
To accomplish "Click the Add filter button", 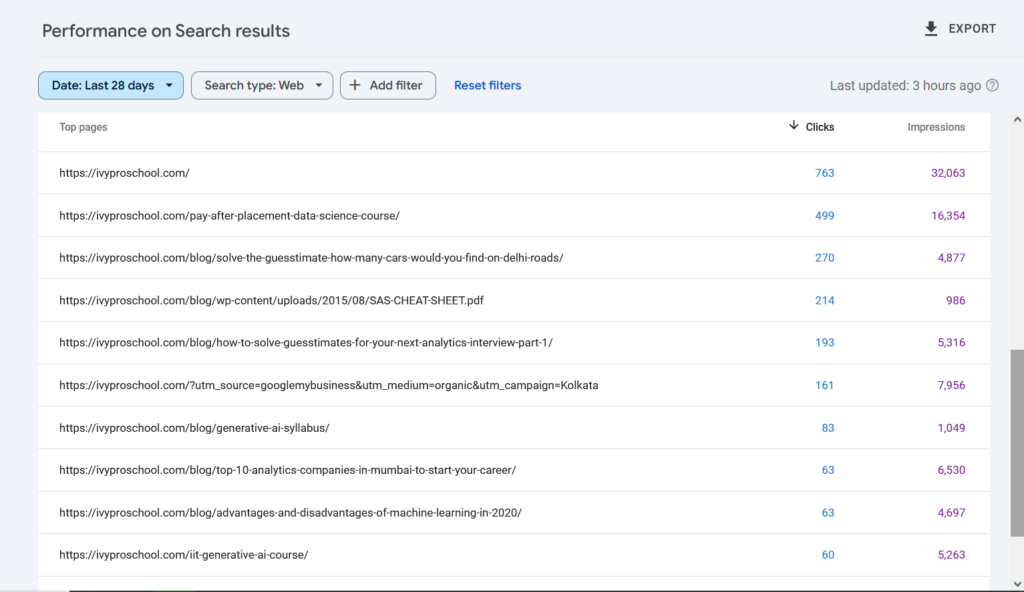I will (x=387, y=85).
